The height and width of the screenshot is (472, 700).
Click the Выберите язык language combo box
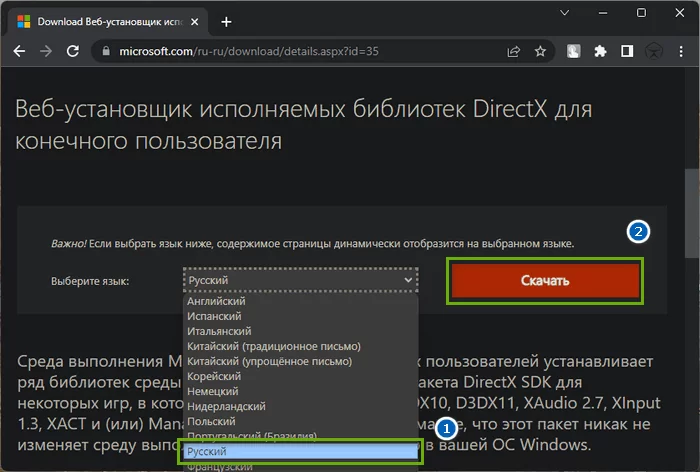click(x=300, y=281)
